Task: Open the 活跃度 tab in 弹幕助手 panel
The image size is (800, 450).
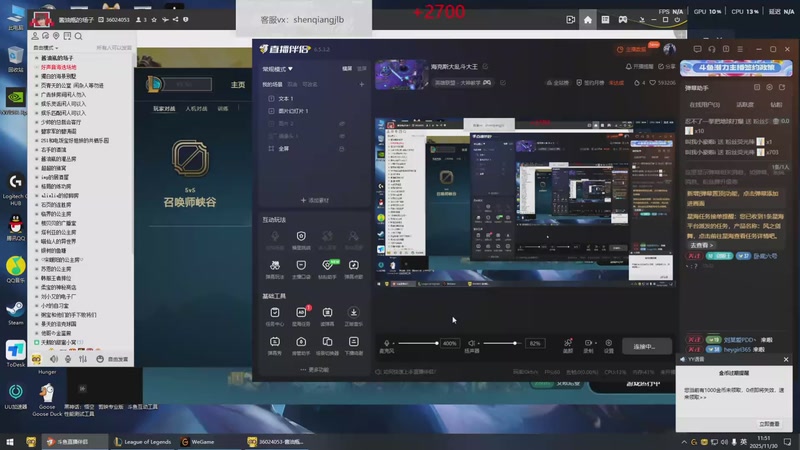Action: click(x=745, y=105)
